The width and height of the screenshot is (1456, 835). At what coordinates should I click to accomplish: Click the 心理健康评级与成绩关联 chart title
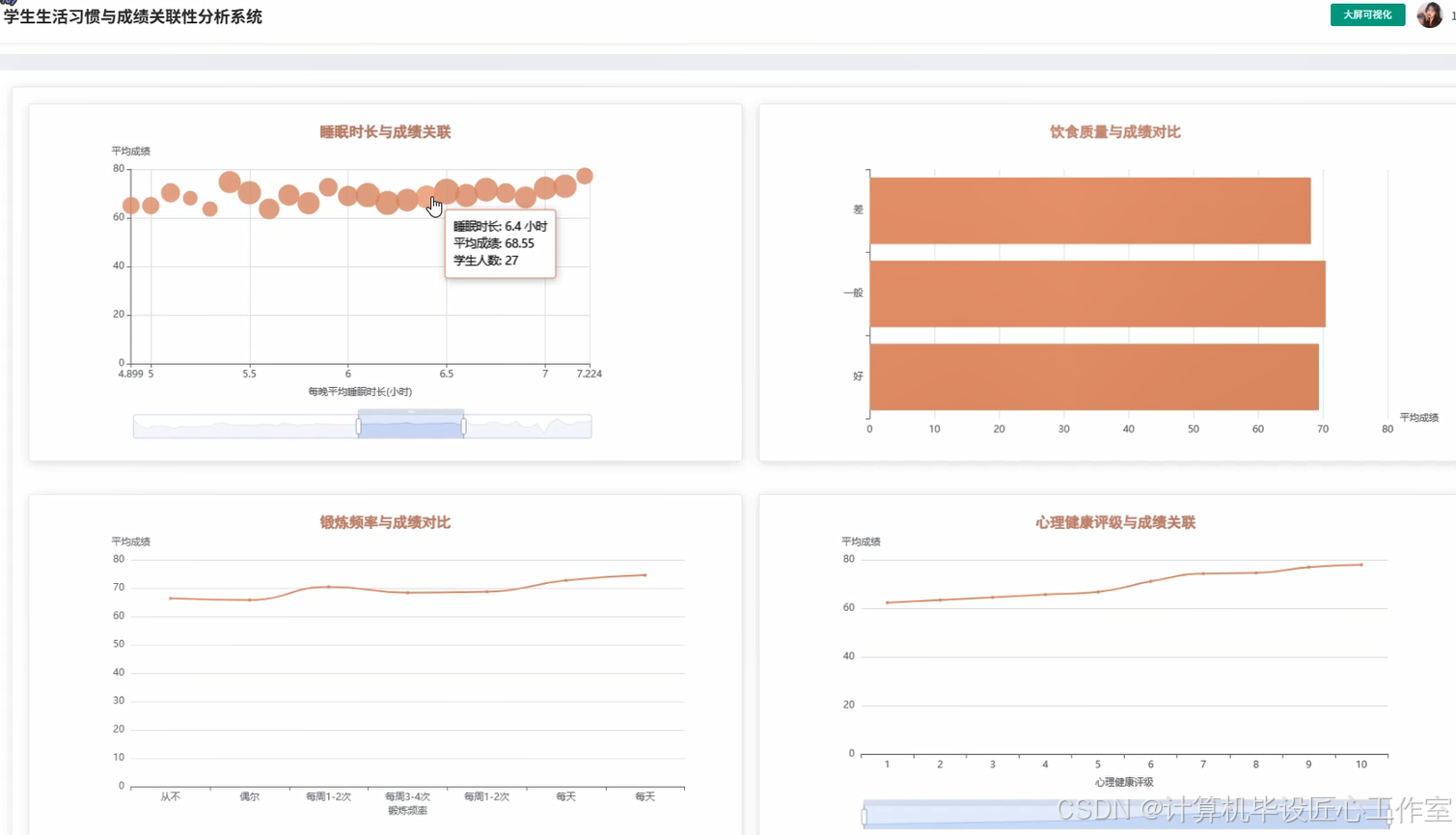pyautogui.click(x=1115, y=522)
